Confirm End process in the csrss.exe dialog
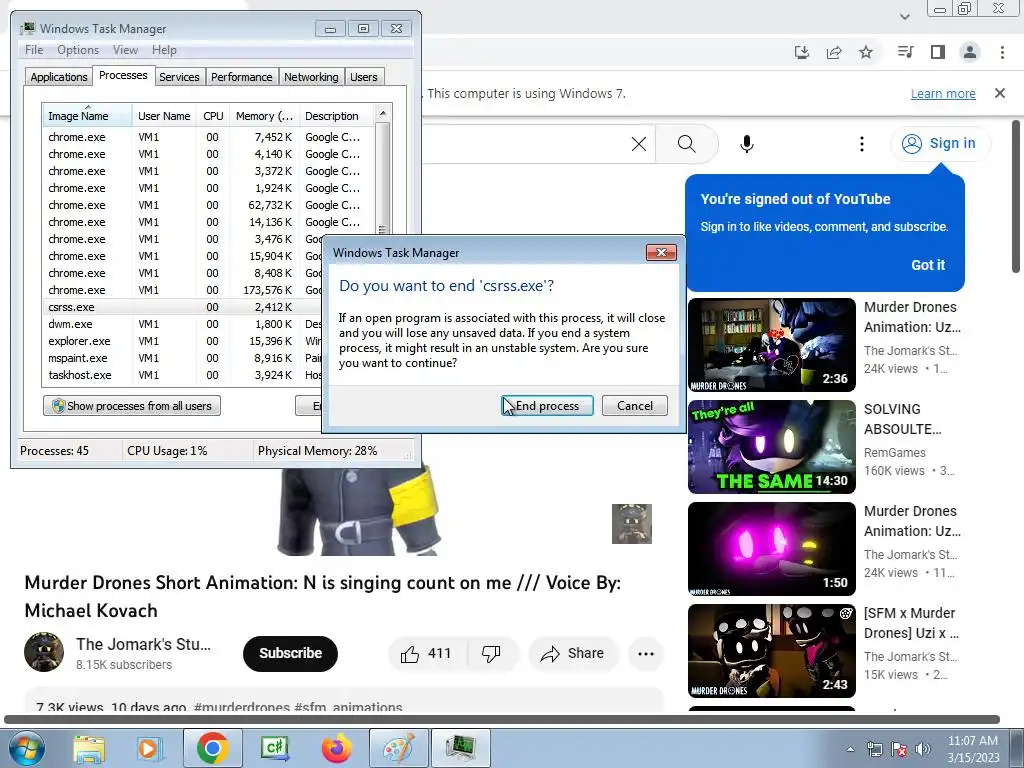This screenshot has height=768, width=1024. 547,406
